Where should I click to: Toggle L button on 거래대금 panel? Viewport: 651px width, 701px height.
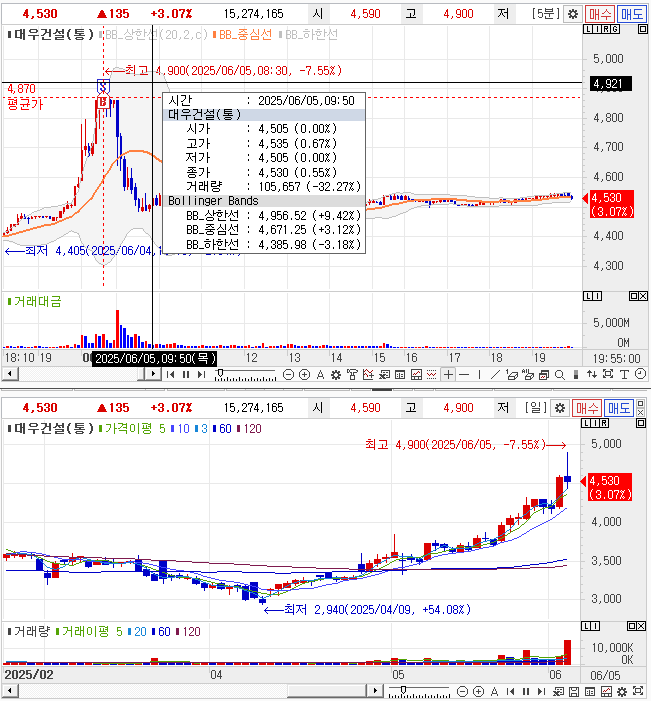click(588, 296)
